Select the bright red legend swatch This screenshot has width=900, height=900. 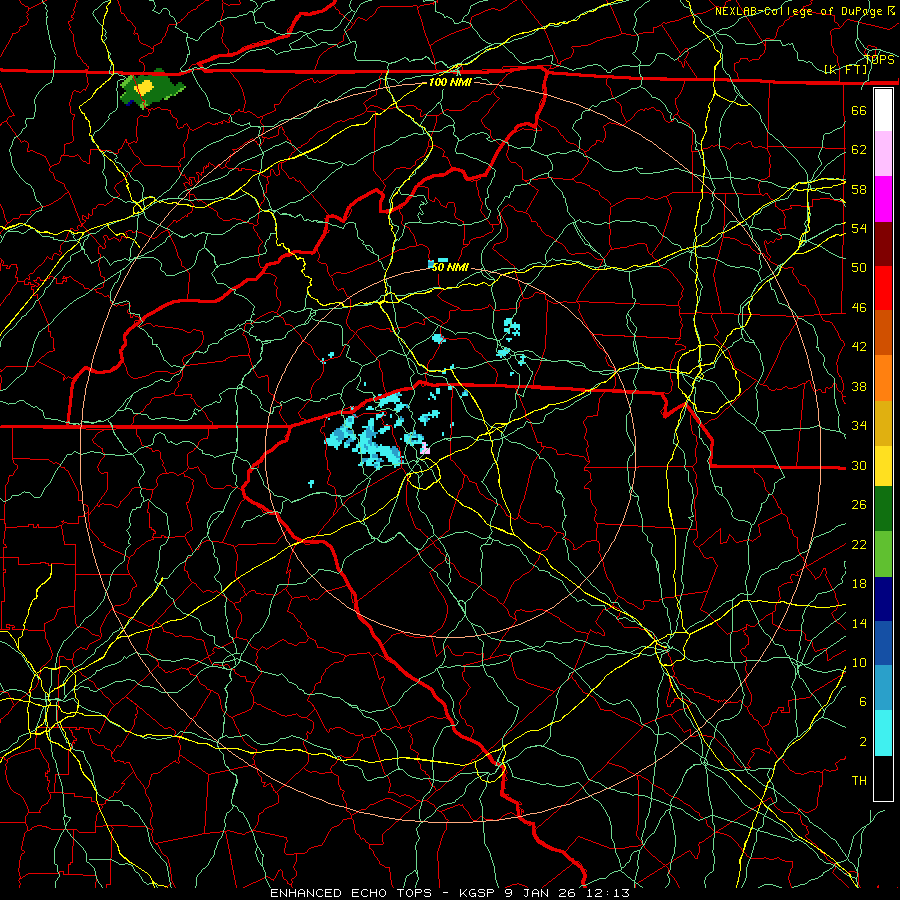click(883, 288)
